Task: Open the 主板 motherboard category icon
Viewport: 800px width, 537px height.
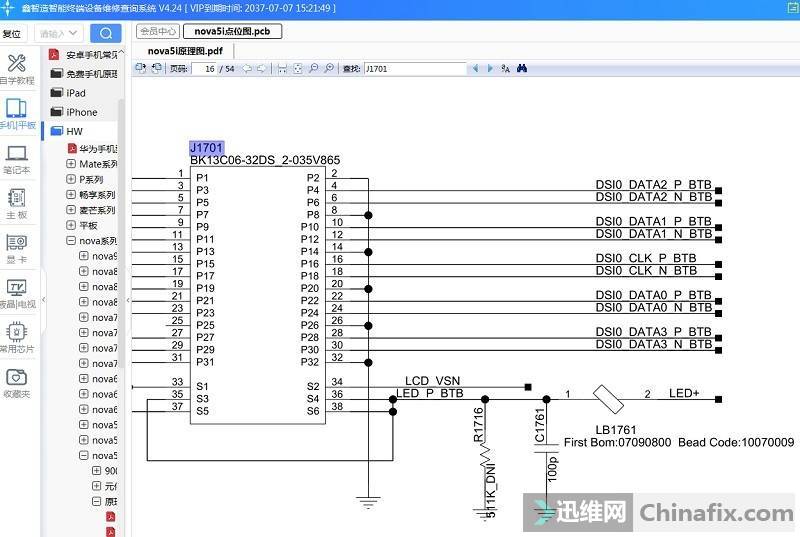Action: [16, 203]
